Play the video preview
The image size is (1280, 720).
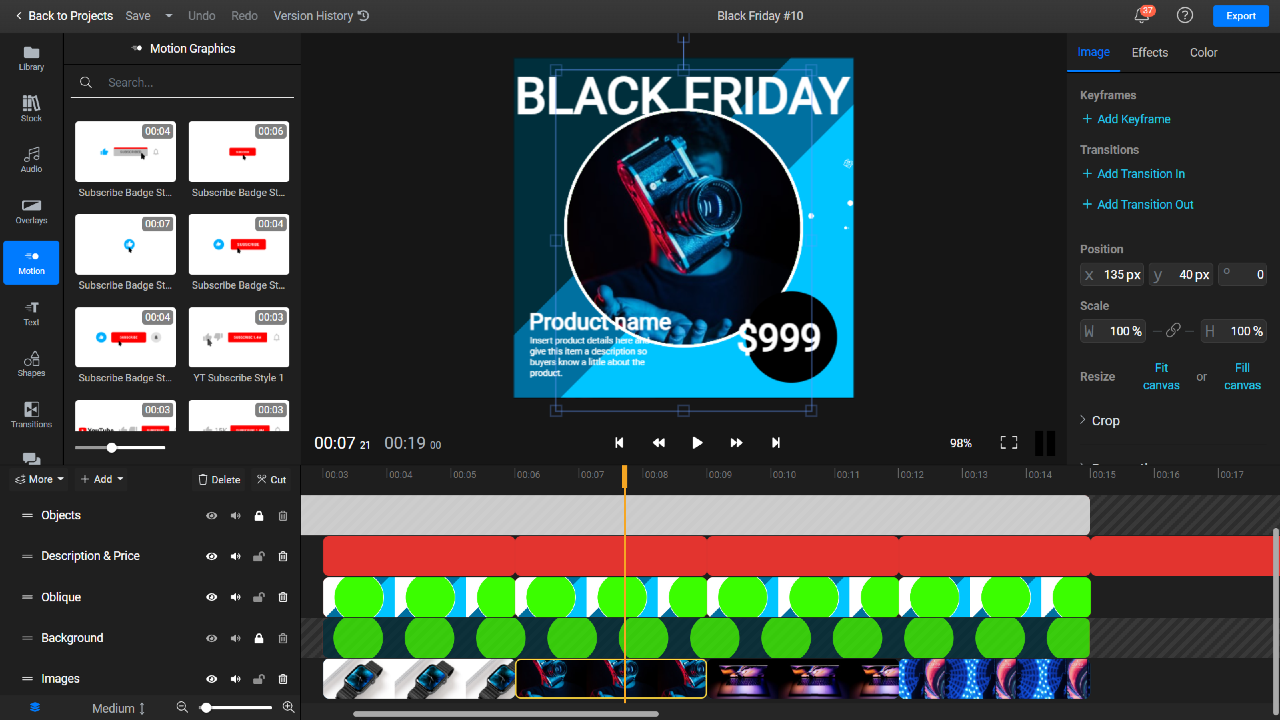pos(698,443)
